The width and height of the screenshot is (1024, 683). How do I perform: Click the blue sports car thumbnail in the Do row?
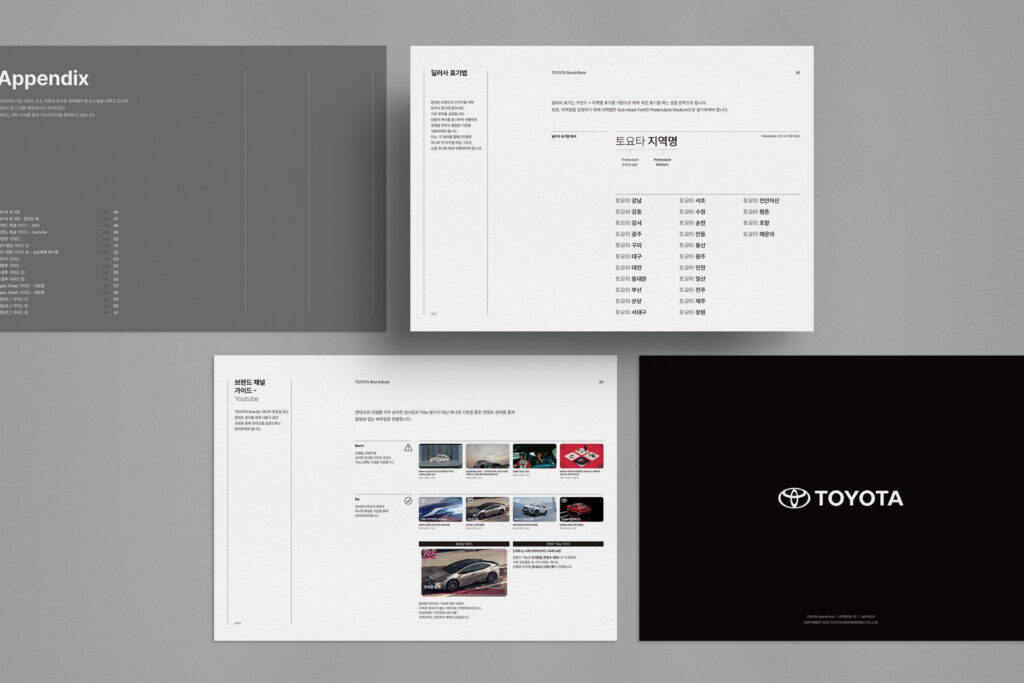(x=439, y=509)
